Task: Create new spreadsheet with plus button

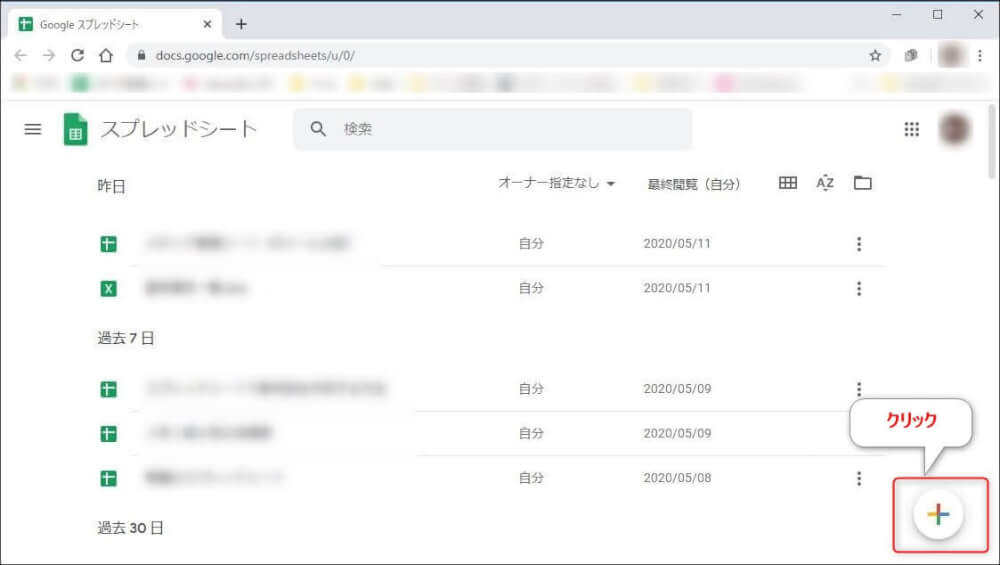Action: [938, 514]
